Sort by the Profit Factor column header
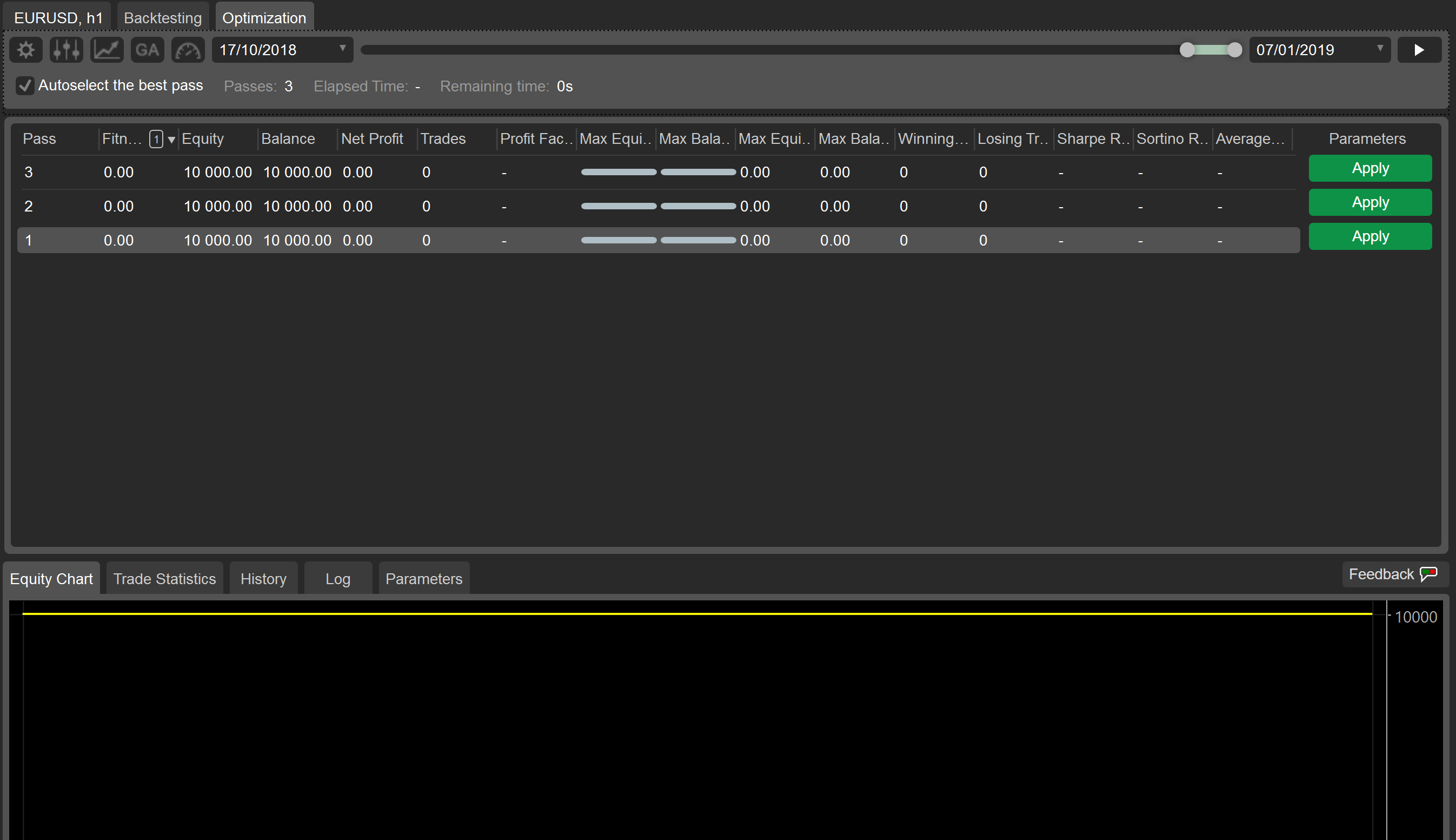The height and width of the screenshot is (840, 1456). pos(536,139)
